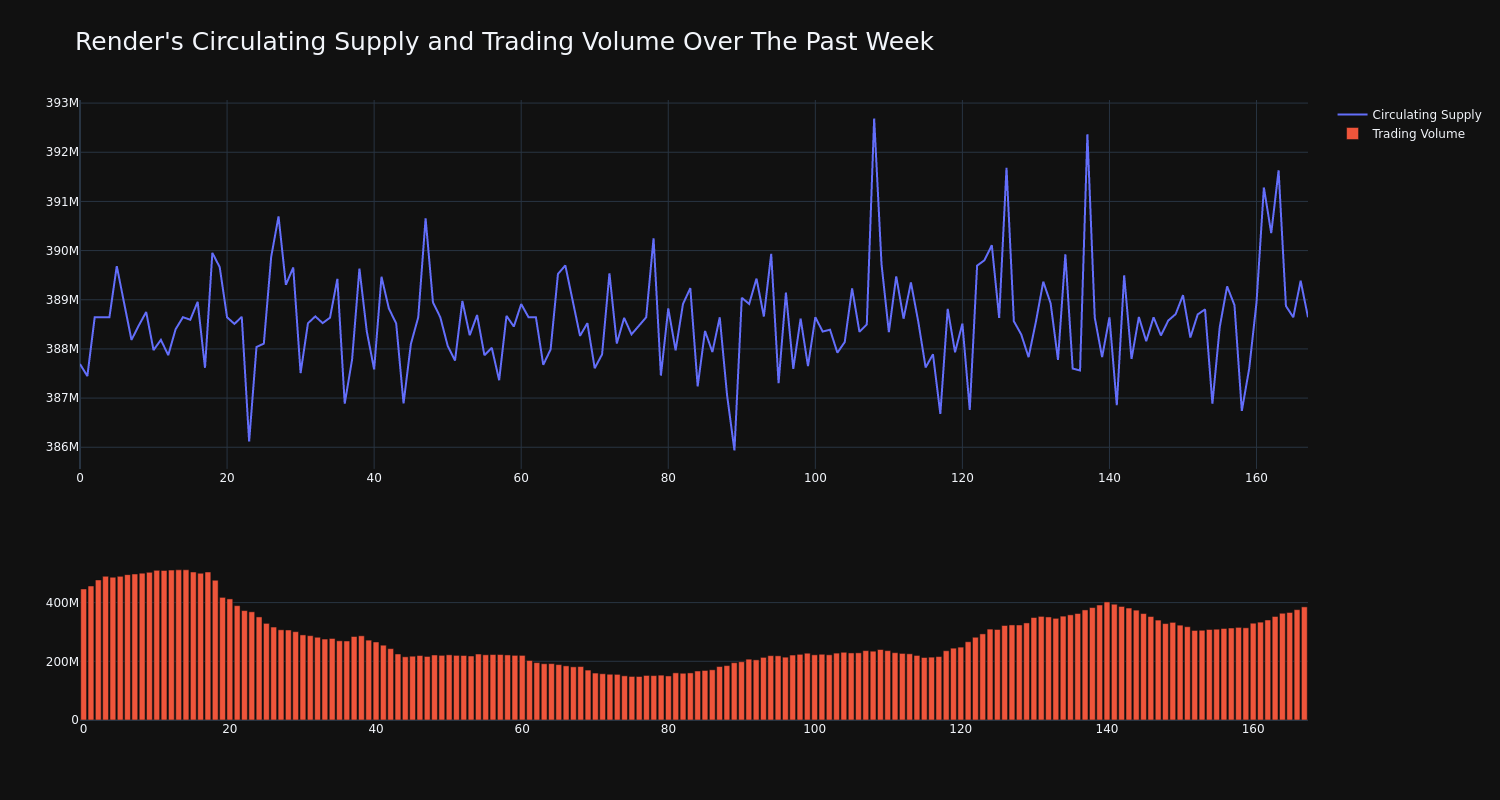Click x-axis tick 80 on volume chart

pyautogui.click(x=668, y=729)
